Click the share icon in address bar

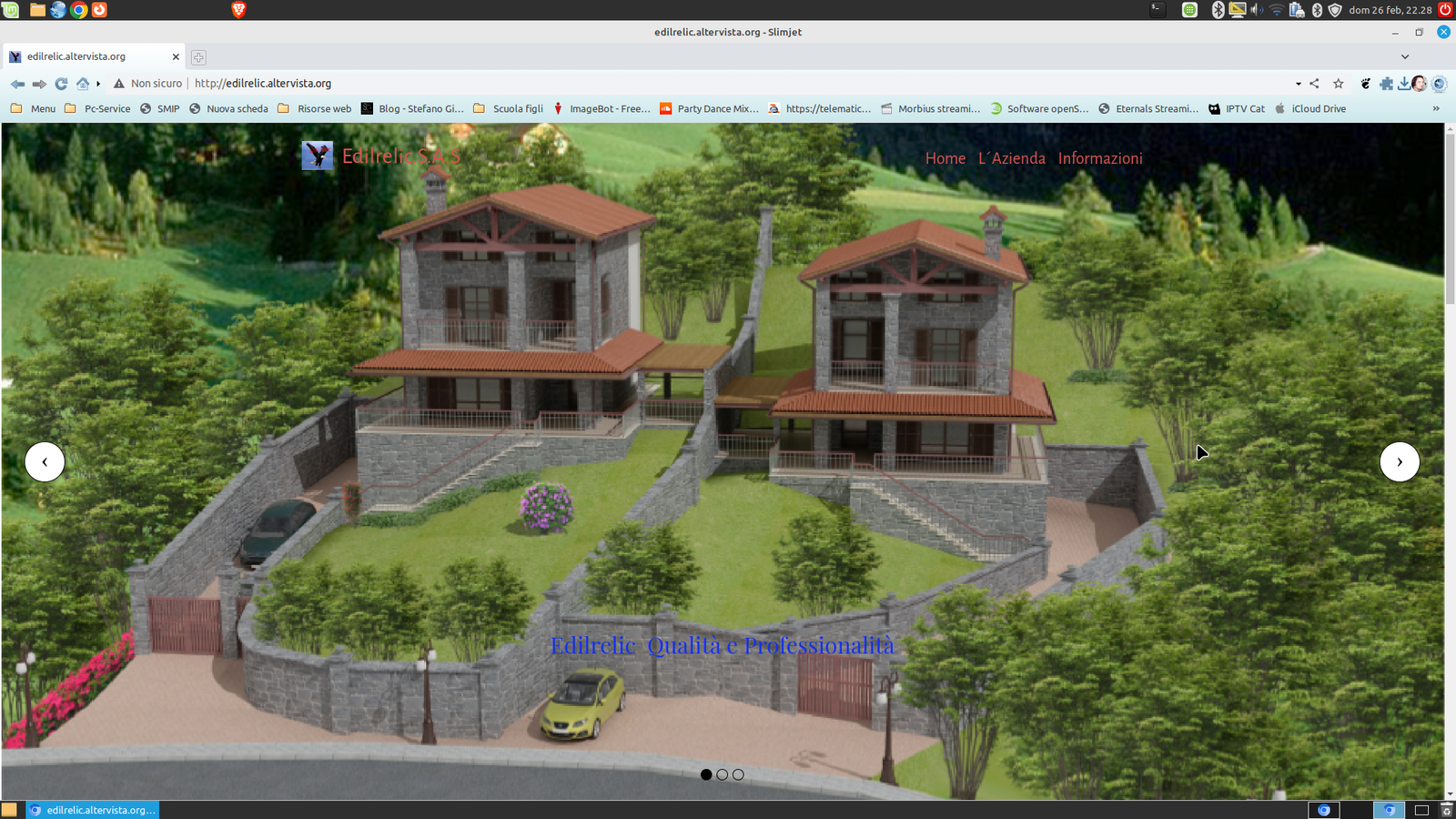[1314, 84]
